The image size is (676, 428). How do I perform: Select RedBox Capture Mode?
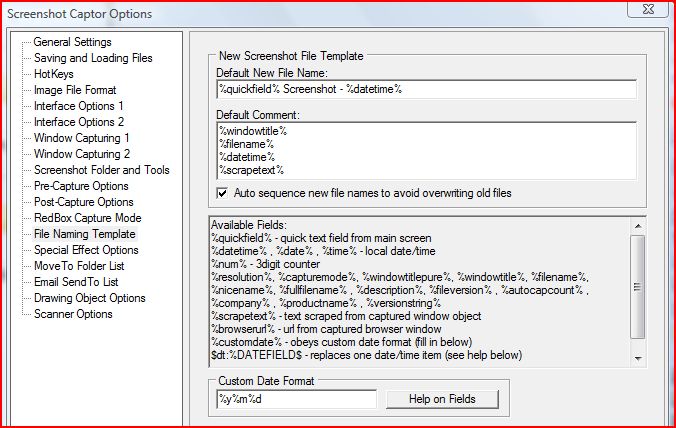[x=88, y=218]
